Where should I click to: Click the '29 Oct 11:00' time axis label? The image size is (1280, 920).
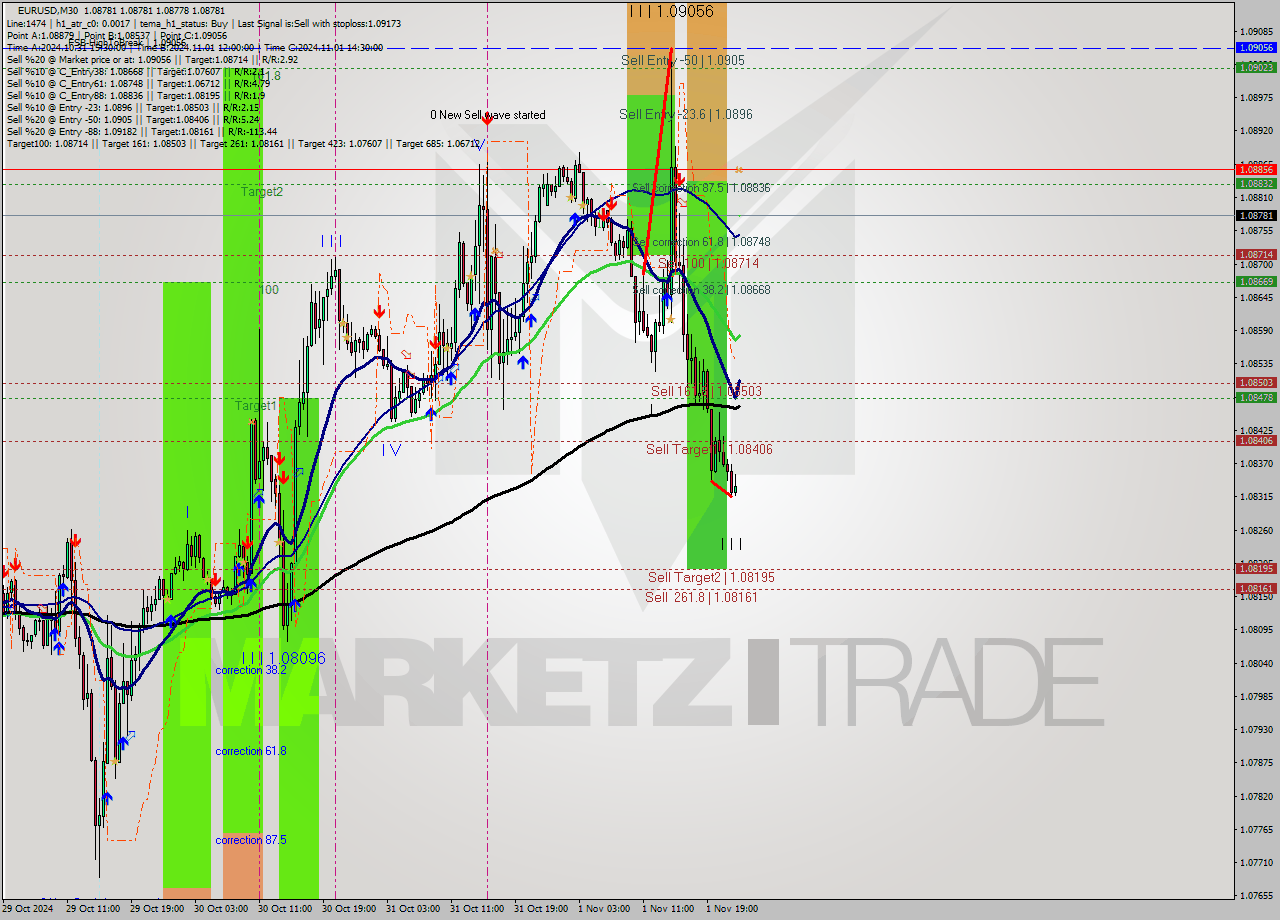92,909
